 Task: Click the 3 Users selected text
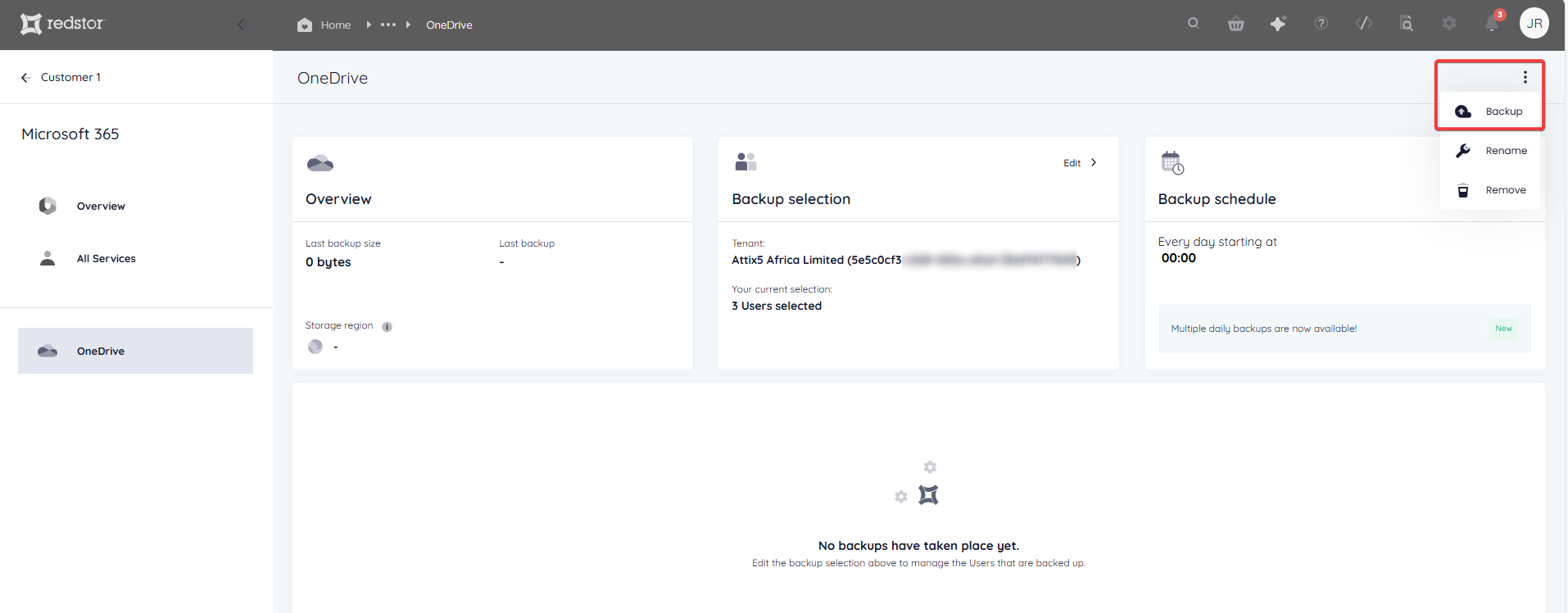tap(777, 306)
